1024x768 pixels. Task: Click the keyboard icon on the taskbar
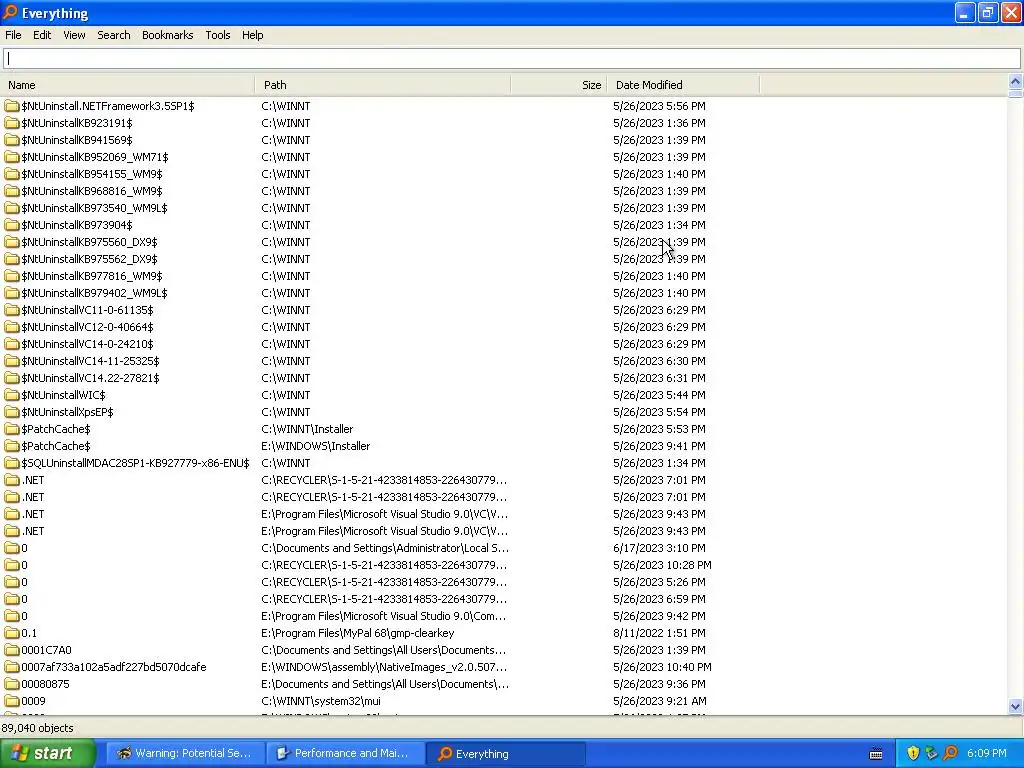[876, 754]
